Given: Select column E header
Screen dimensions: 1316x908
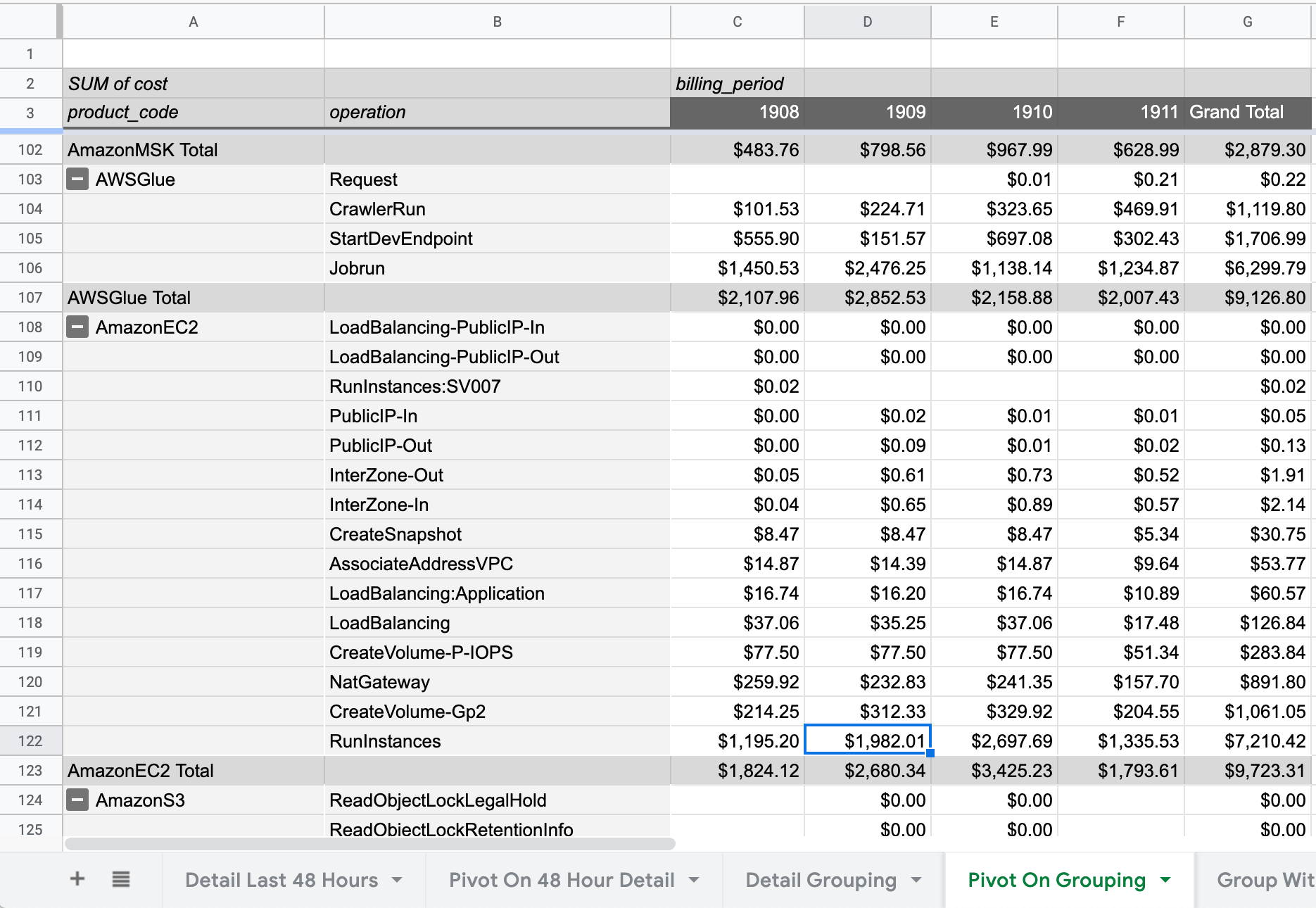Looking at the screenshot, I should [x=994, y=22].
